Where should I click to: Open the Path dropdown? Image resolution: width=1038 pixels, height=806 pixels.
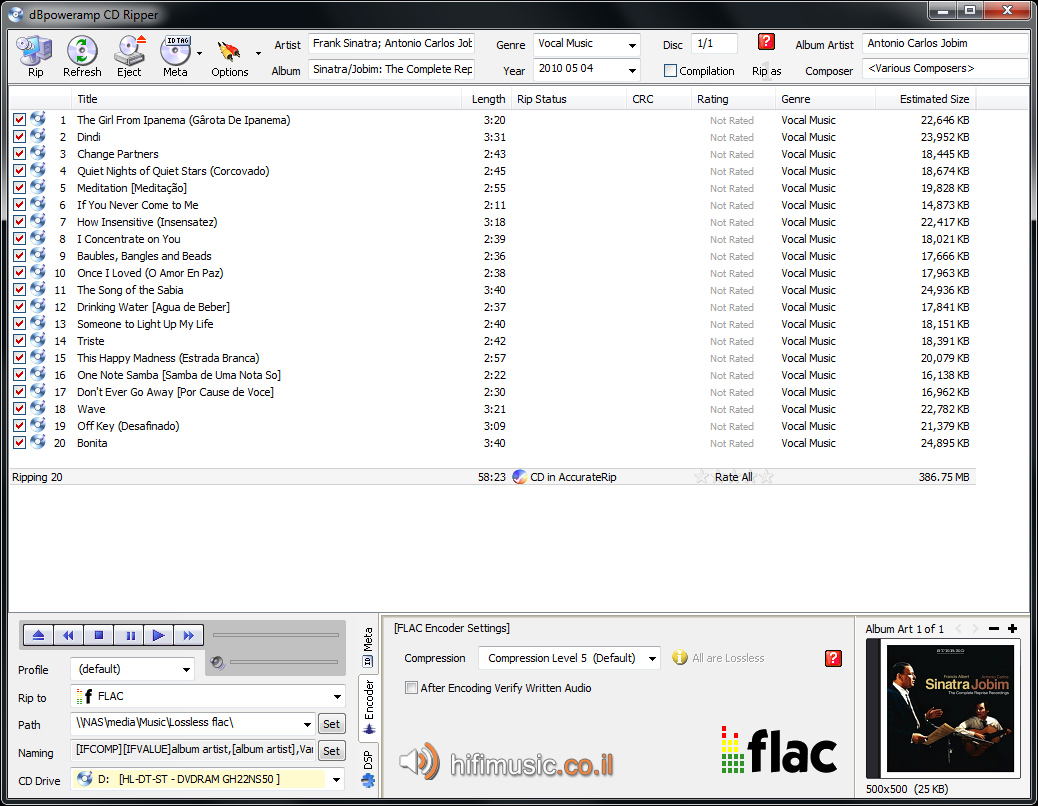click(307, 723)
